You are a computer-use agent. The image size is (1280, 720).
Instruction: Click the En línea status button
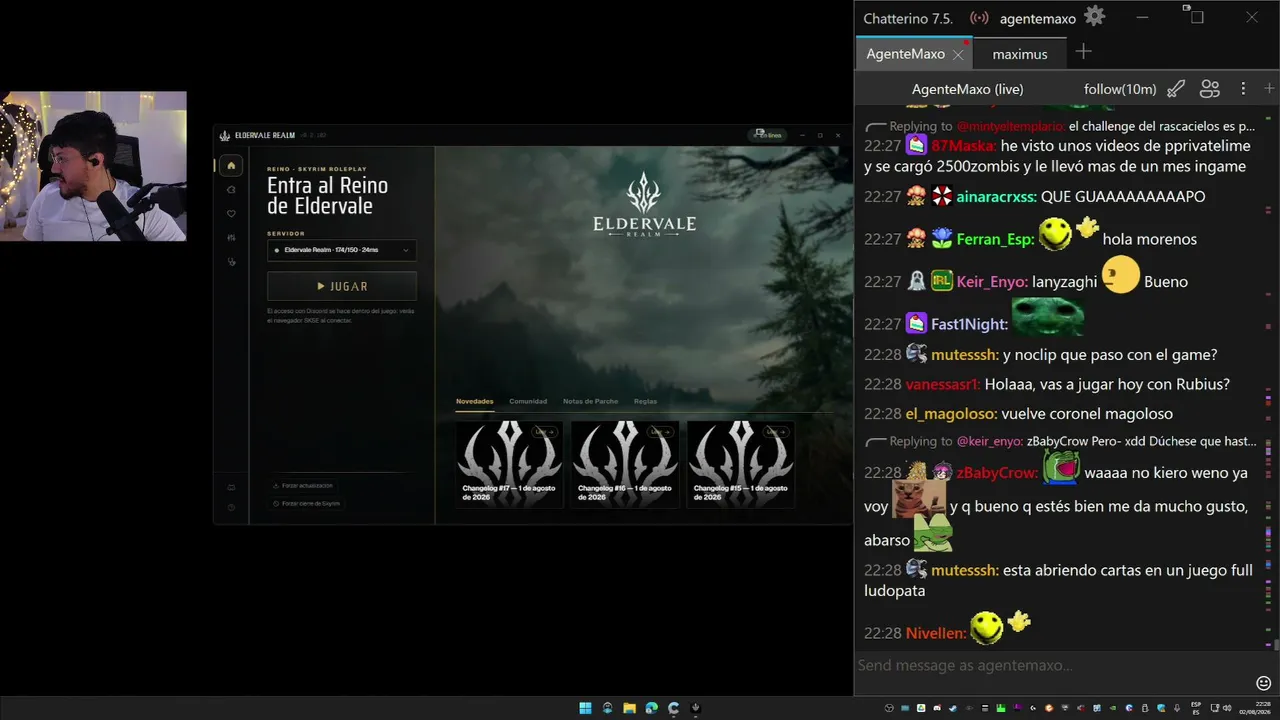[x=767, y=135]
